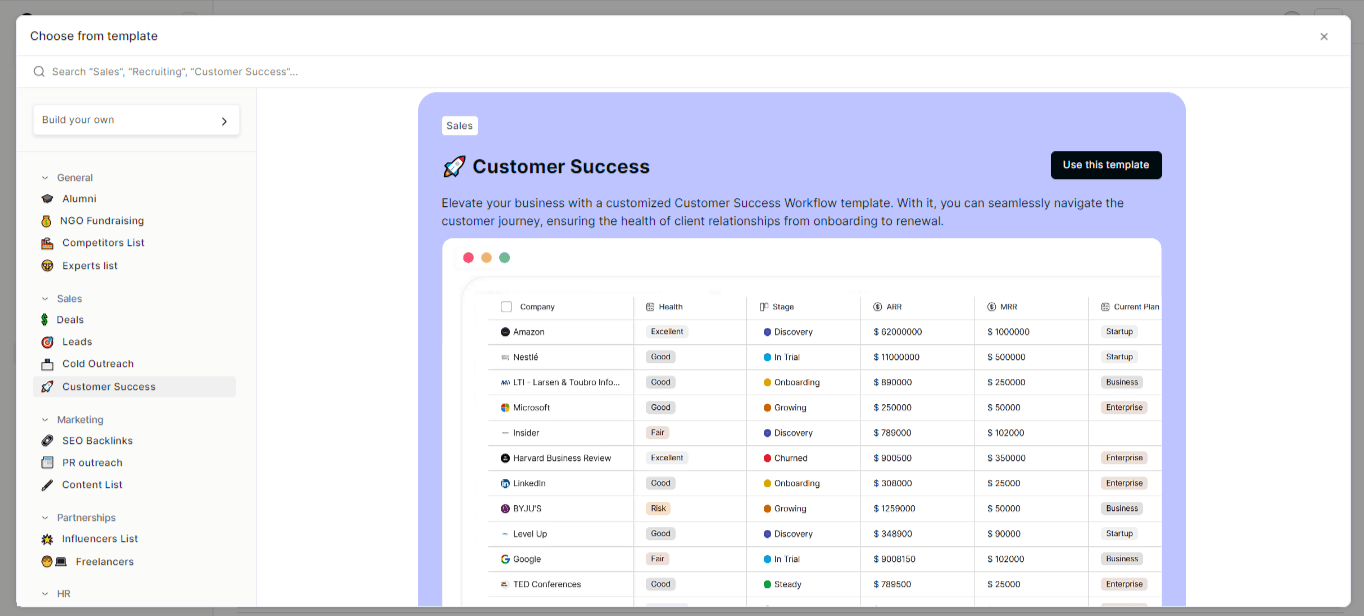Screen dimensions: 1364x616
Task: Click the magnifying glass search icon
Action: click(39, 71)
